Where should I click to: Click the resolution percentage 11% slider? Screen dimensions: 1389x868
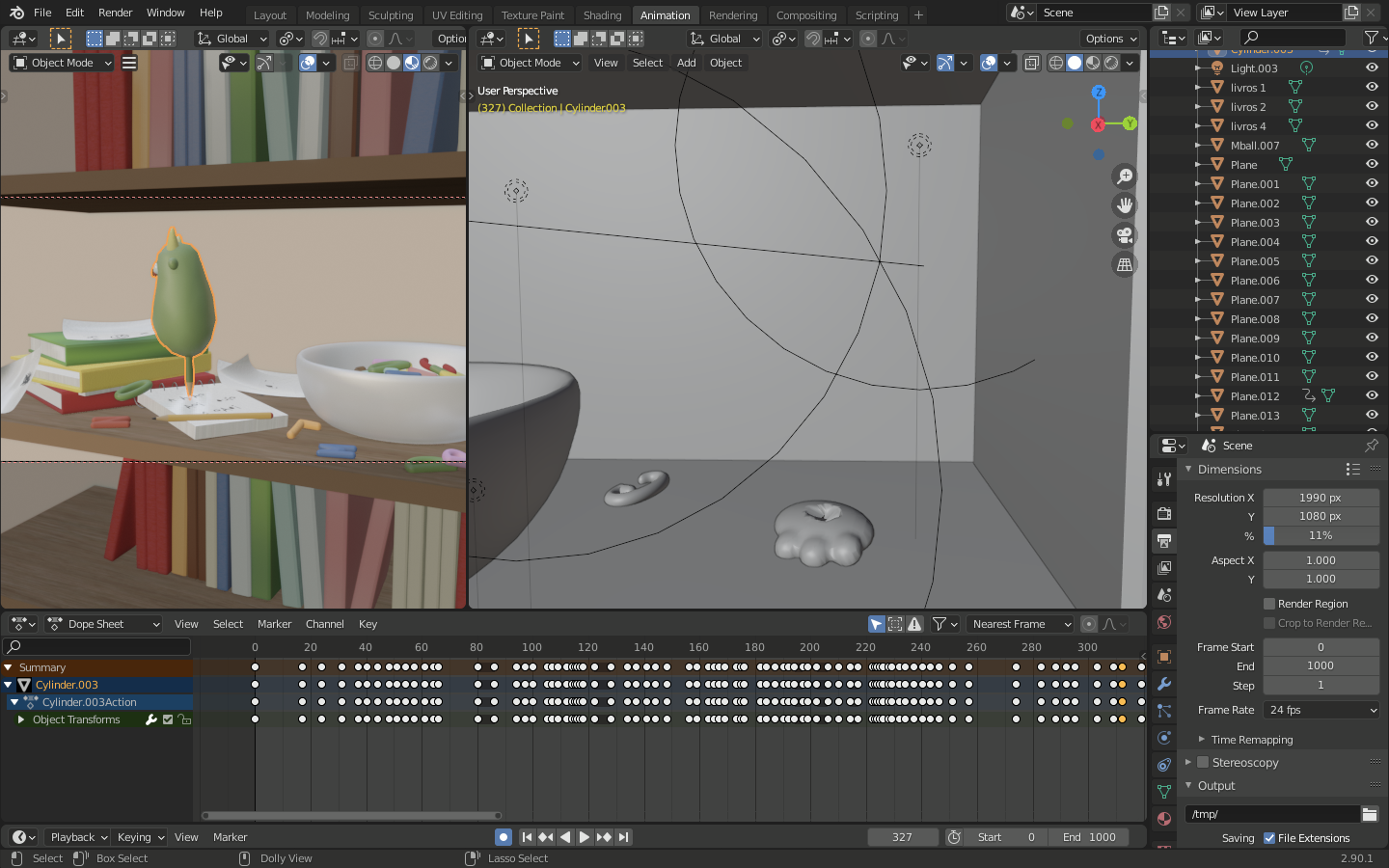pyautogui.click(x=1321, y=535)
